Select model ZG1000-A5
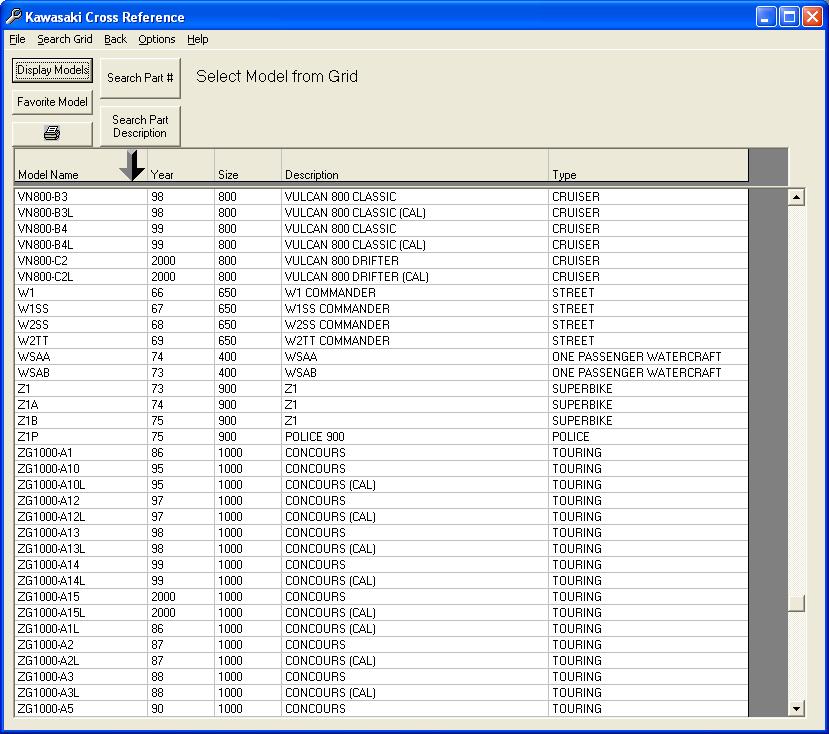The width and height of the screenshot is (829, 734). point(381,709)
